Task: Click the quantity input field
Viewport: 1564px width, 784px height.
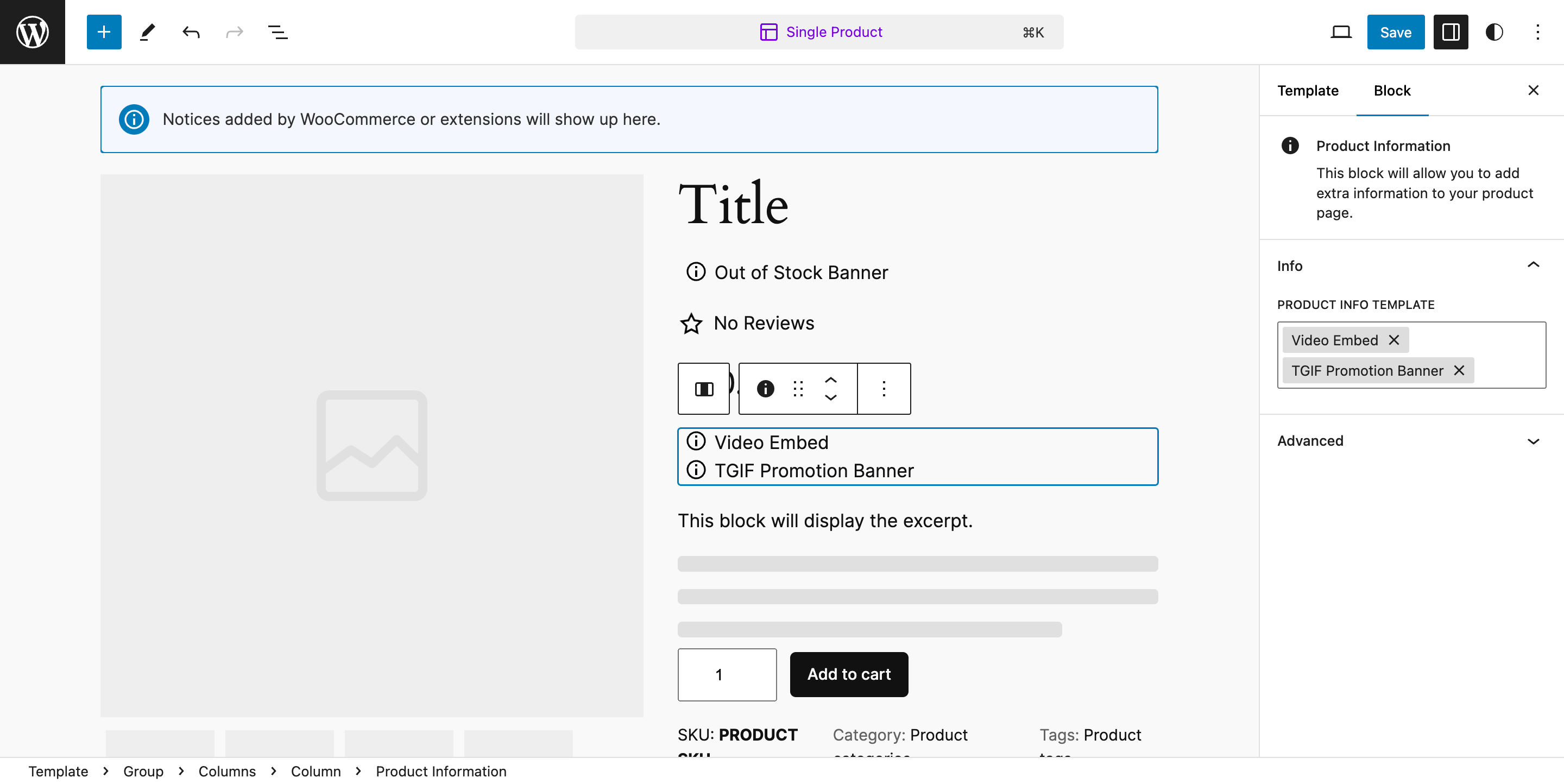Action: click(727, 674)
